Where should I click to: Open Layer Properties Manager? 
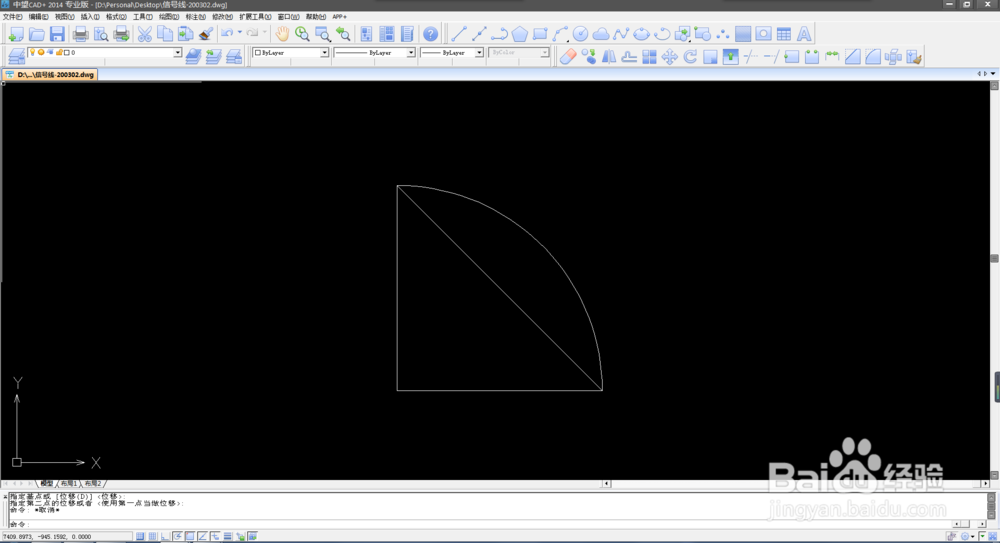click(17, 57)
